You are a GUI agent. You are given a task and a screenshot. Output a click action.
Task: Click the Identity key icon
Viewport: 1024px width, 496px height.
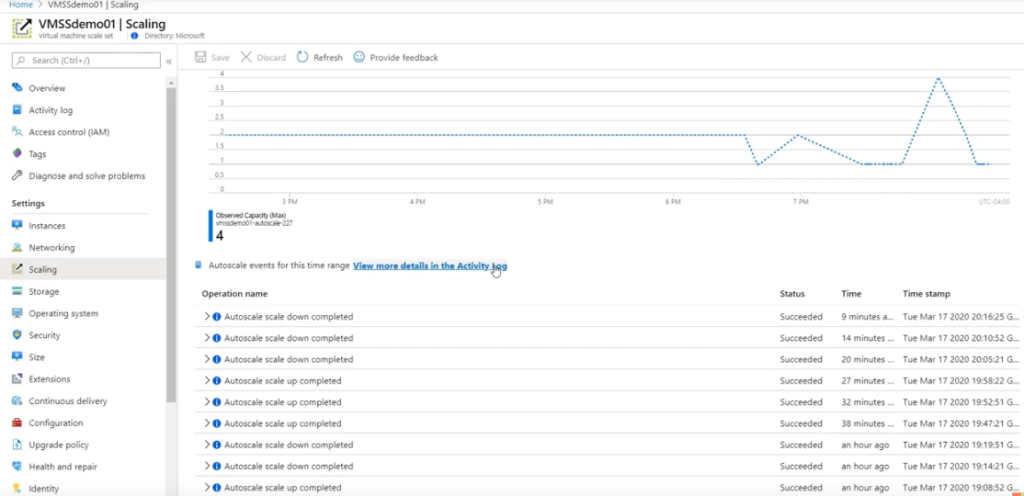tap(17, 488)
